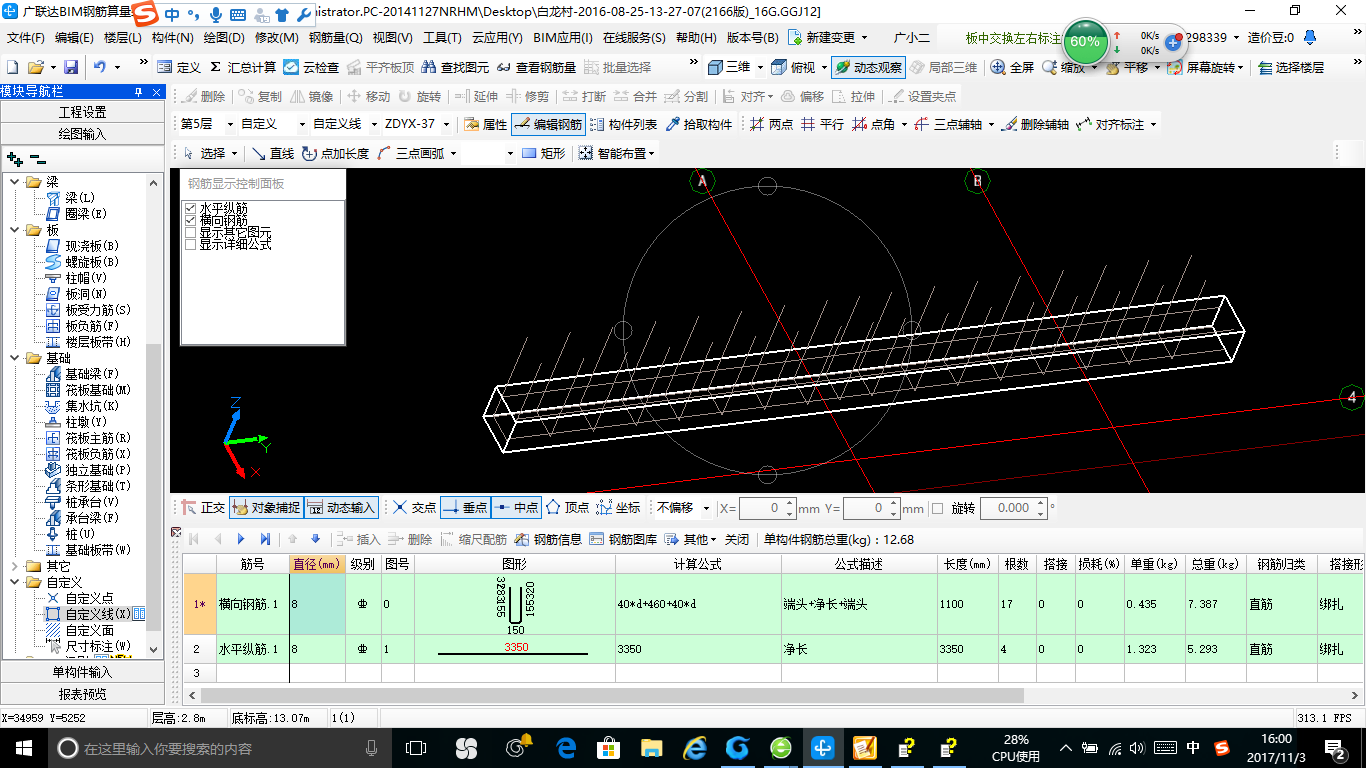Toggle 垂点 perpendicular snap

point(465,508)
